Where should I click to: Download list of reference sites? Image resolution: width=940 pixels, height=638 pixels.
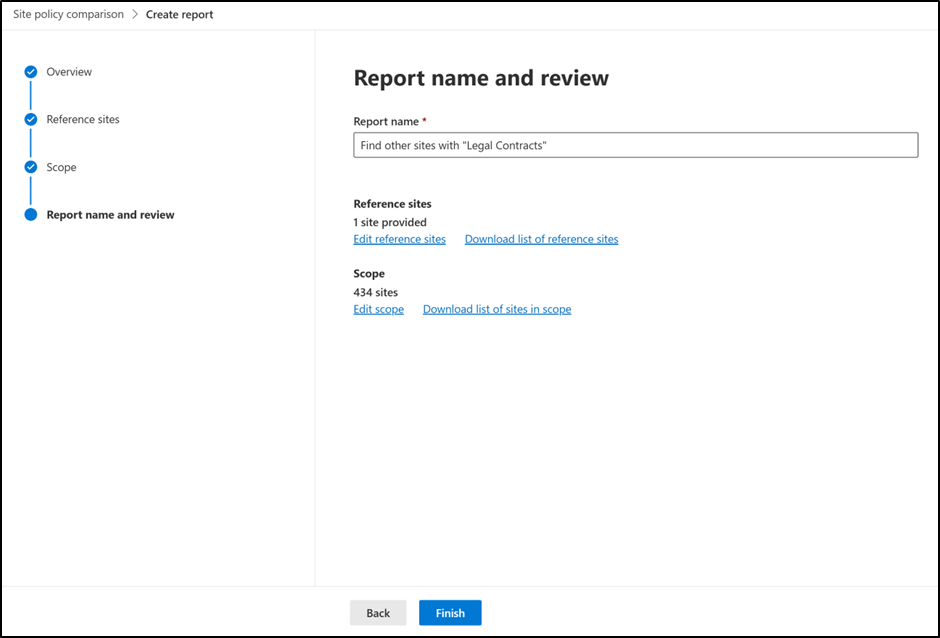[541, 239]
